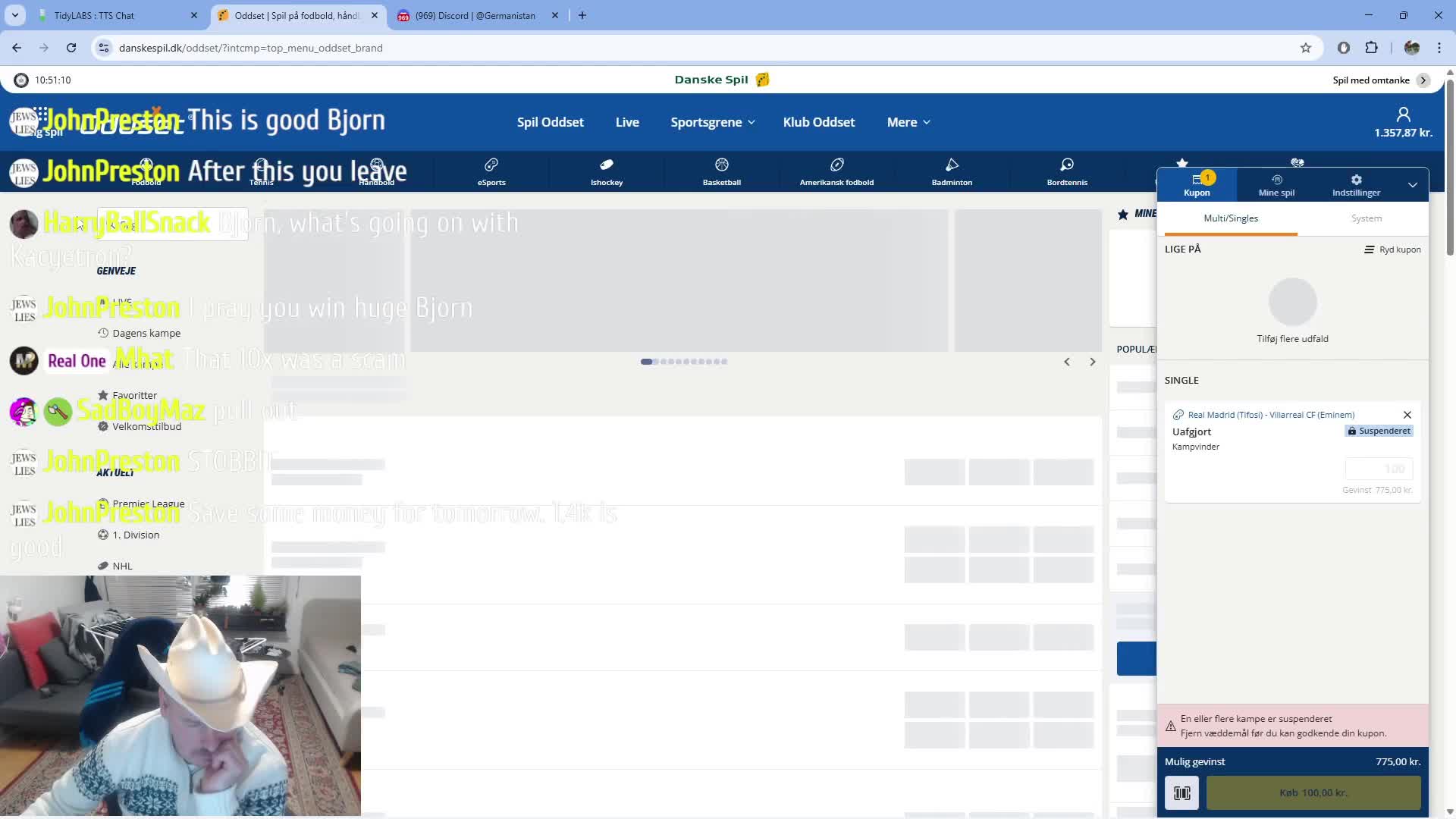Image resolution: width=1456 pixels, height=819 pixels.
Task: Close the Discord browser tab
Action: [x=555, y=15]
